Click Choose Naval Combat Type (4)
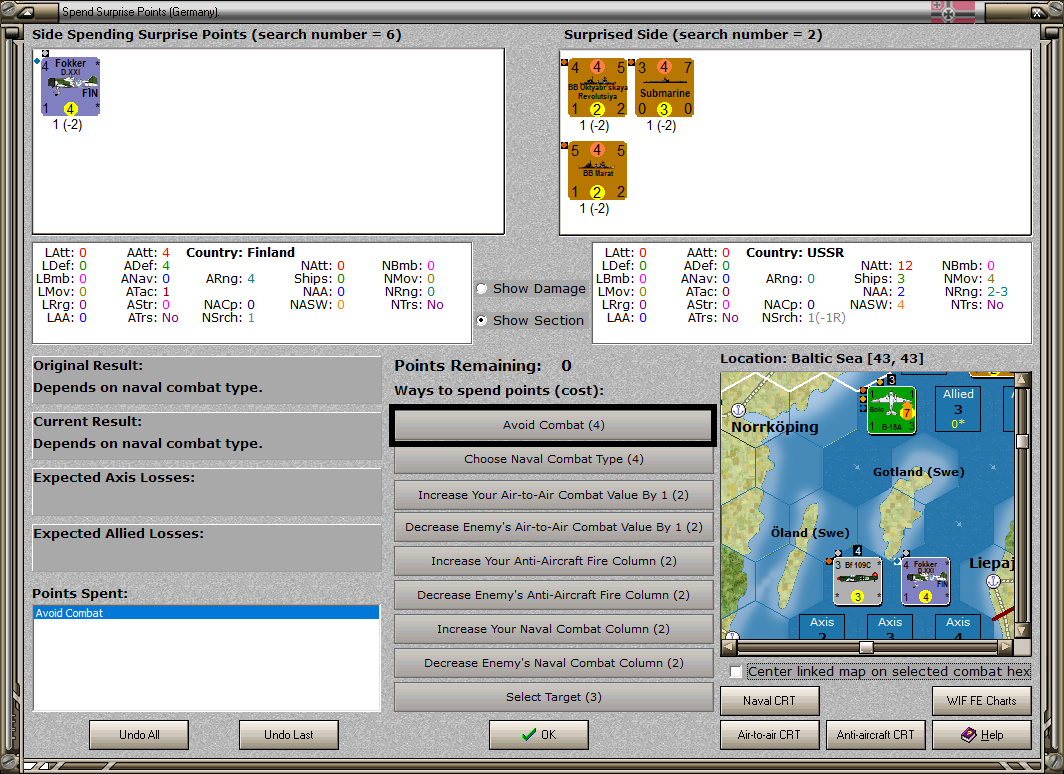Screen dimensions: 1064x774 click(x=553, y=459)
